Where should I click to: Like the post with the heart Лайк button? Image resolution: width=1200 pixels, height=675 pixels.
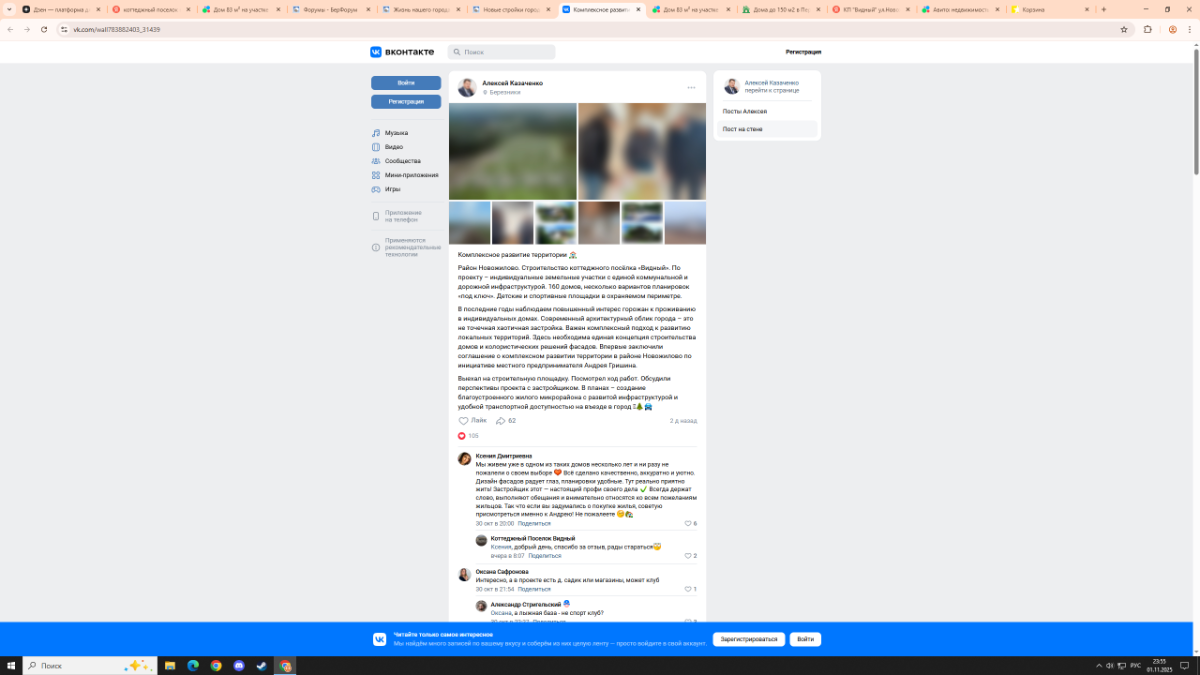(464, 421)
